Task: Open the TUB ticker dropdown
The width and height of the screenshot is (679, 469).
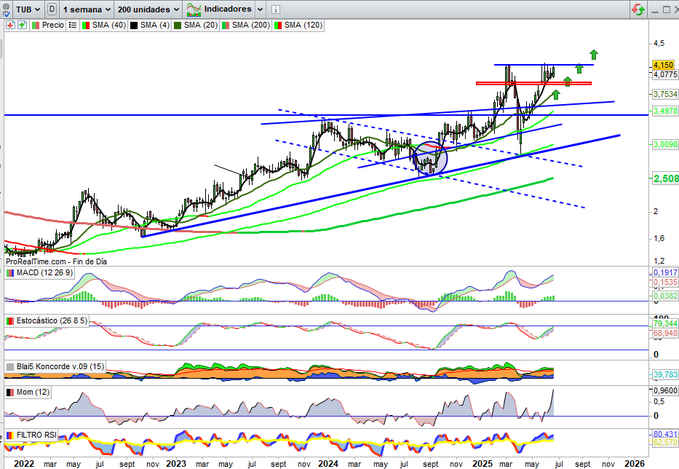Action: [x=28, y=9]
